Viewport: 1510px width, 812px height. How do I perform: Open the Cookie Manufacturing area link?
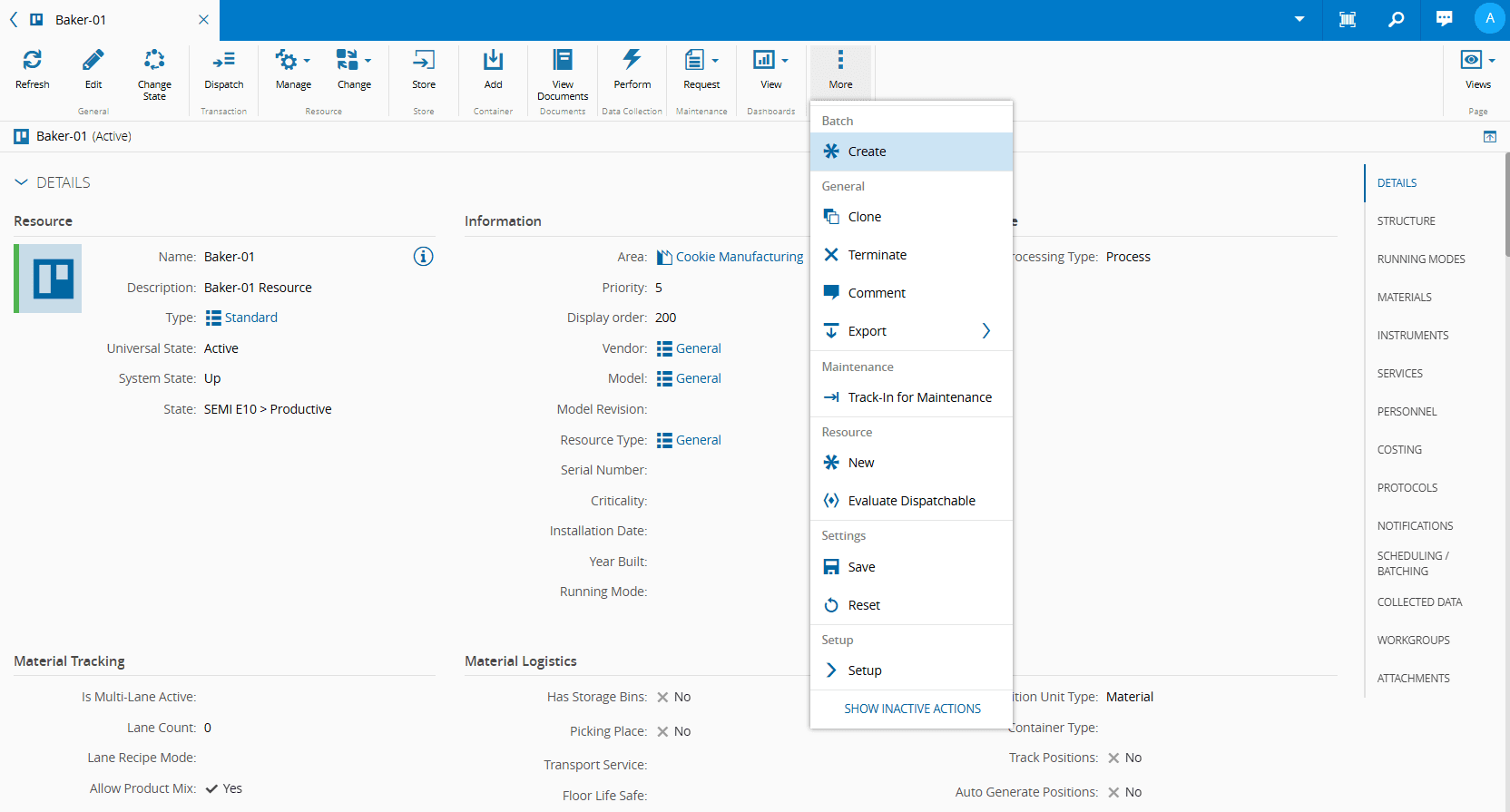739,257
